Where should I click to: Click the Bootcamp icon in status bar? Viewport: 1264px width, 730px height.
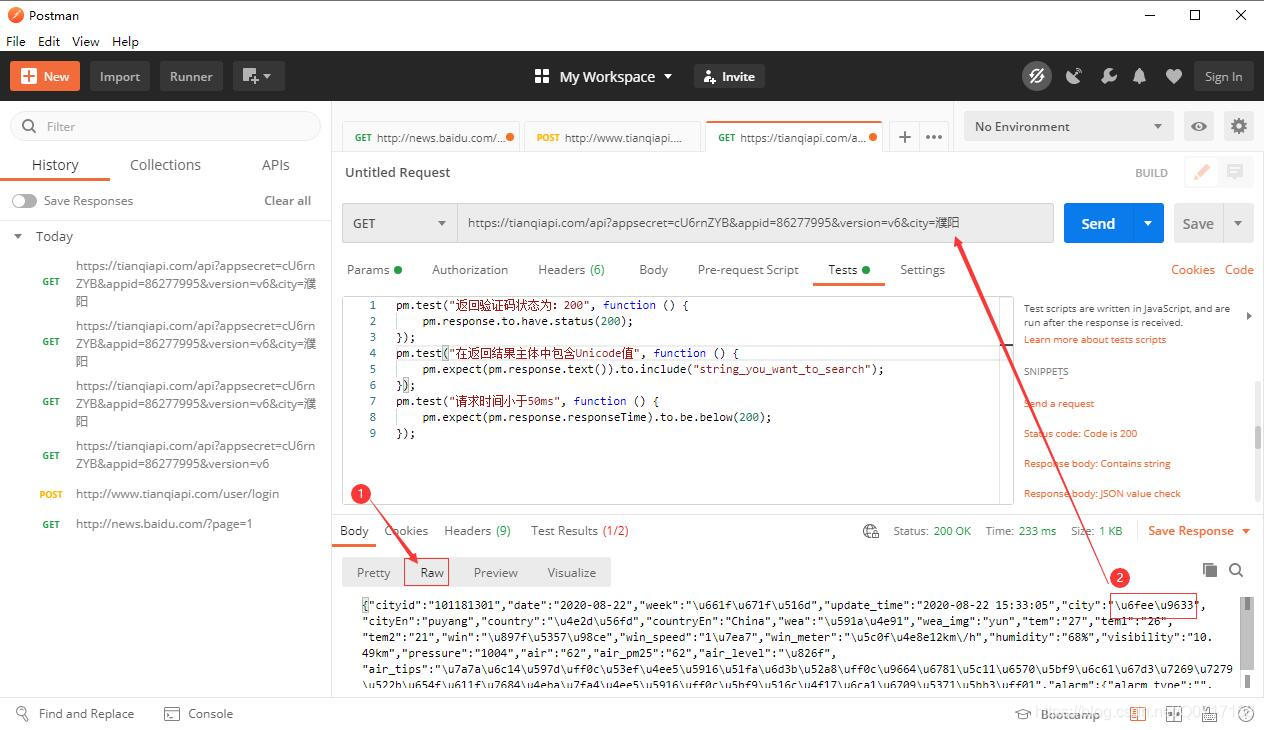point(1023,714)
